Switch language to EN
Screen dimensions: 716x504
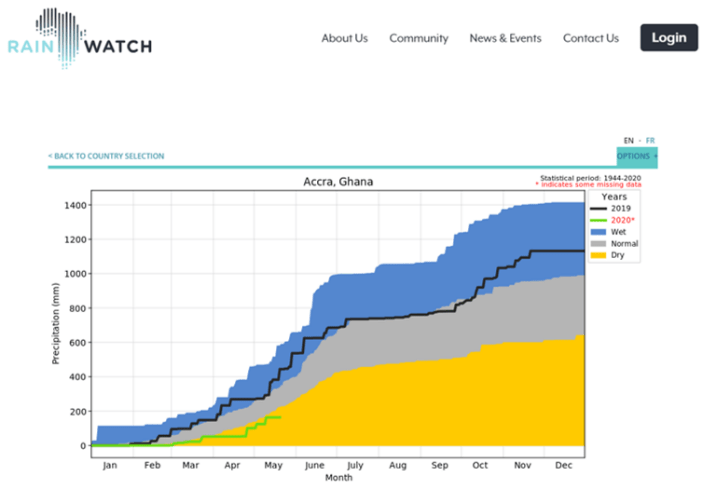coord(628,141)
